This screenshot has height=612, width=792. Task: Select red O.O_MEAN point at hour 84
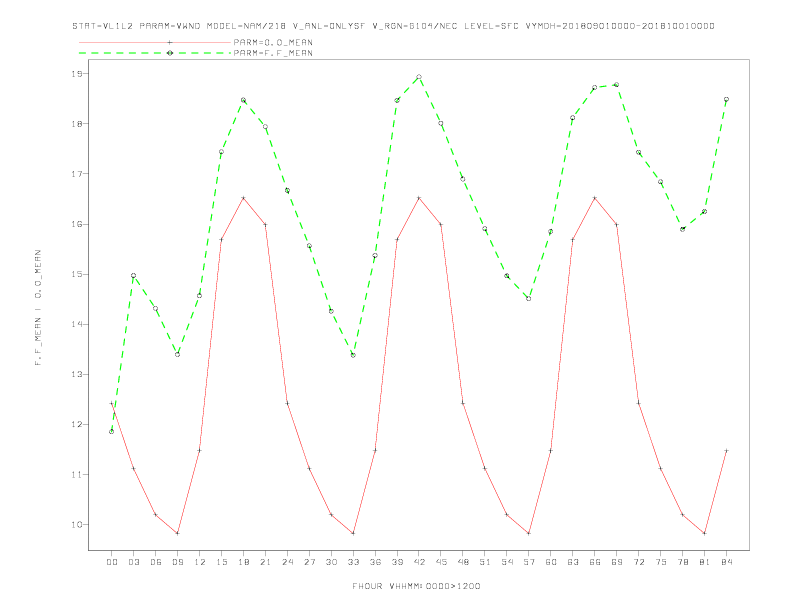tap(726, 450)
